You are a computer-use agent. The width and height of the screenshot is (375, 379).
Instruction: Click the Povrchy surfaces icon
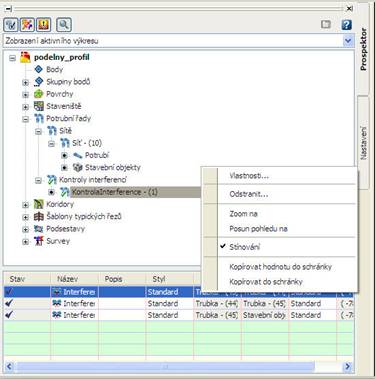[x=39, y=94]
